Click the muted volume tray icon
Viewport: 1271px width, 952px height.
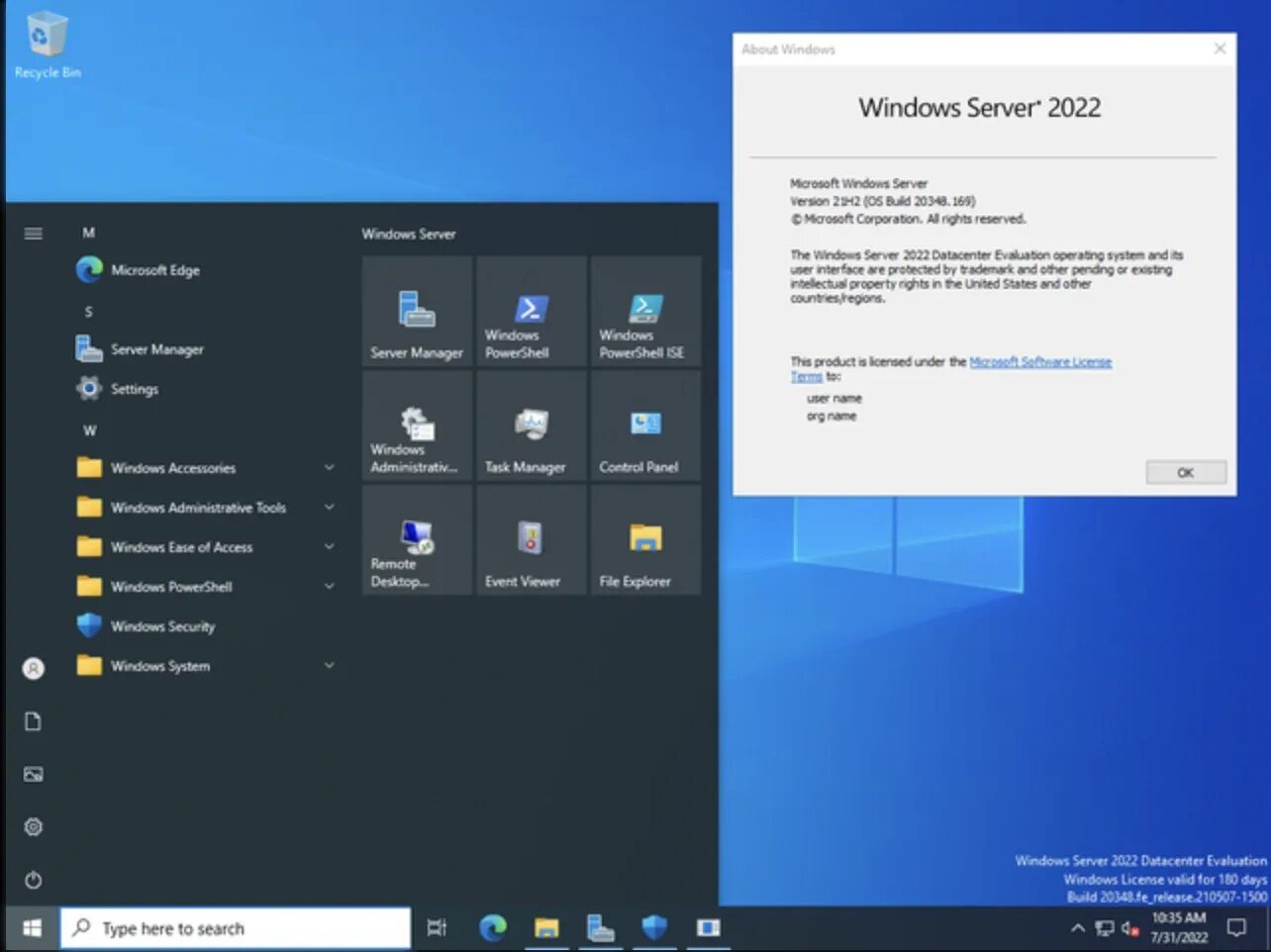point(1129,928)
